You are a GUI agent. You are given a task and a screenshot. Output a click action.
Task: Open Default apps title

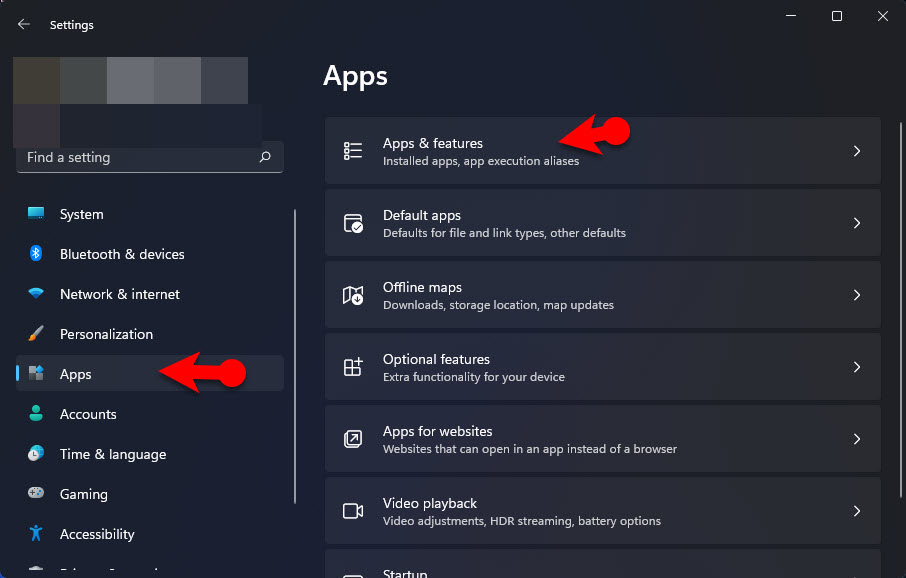coord(422,215)
